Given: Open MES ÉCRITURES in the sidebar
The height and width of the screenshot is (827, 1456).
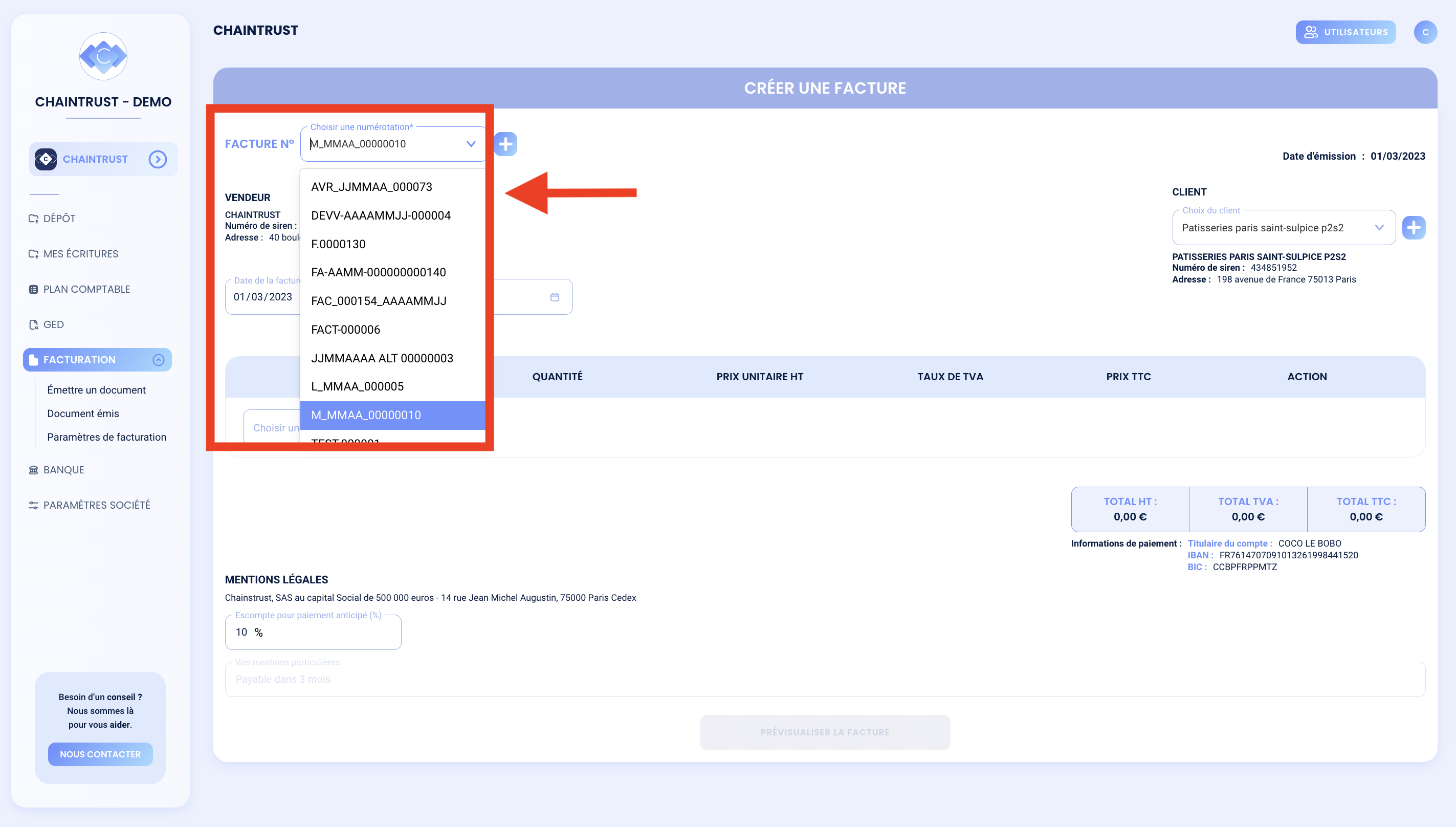Looking at the screenshot, I should click(x=74, y=254).
